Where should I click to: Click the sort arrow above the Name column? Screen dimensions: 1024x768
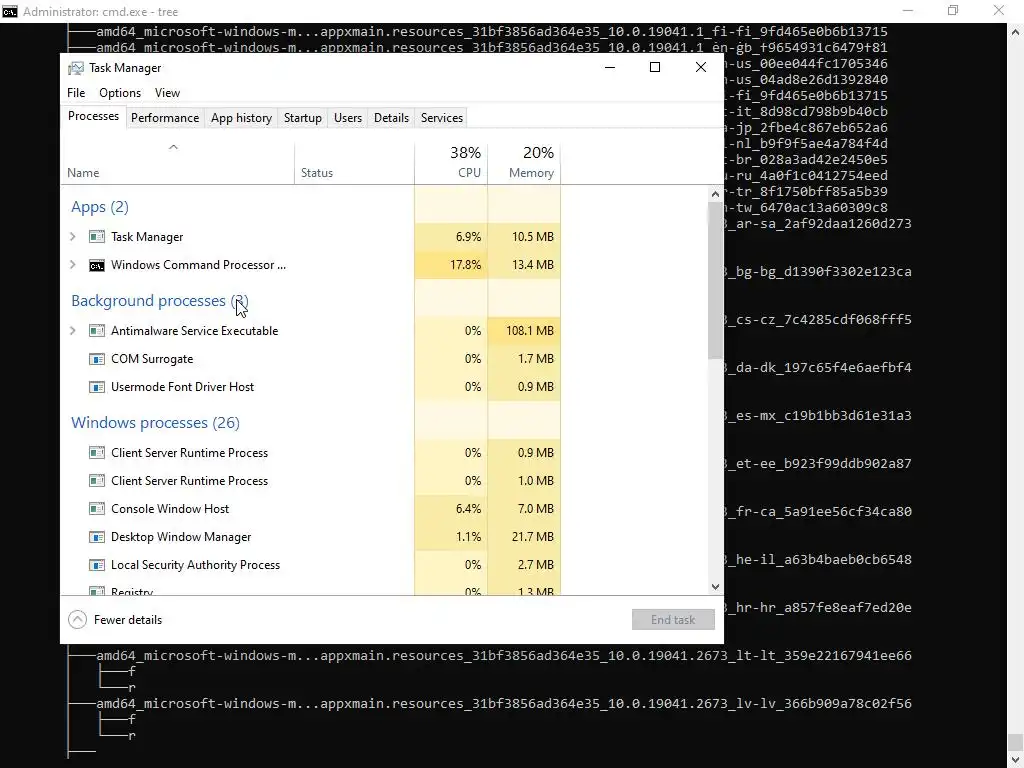(x=173, y=147)
